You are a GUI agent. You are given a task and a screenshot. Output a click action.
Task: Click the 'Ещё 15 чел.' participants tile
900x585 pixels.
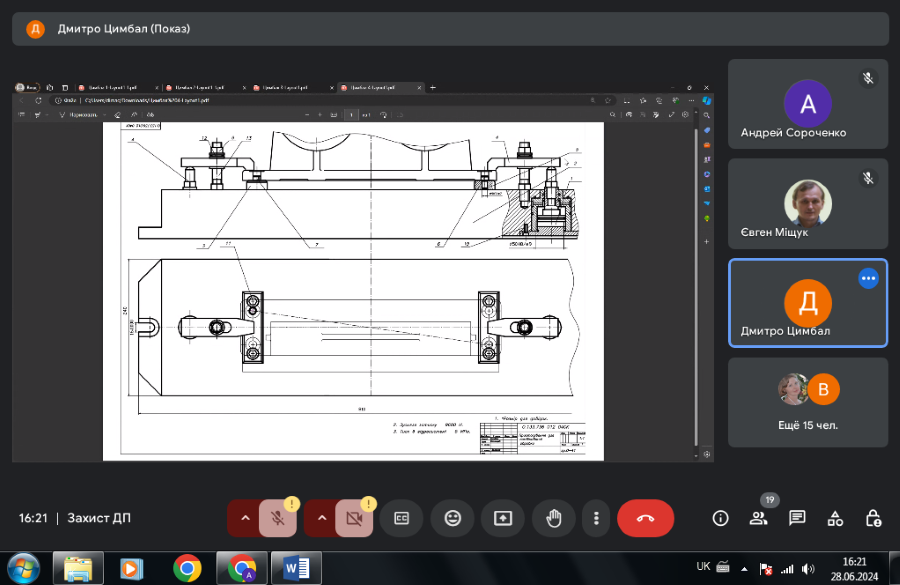[808, 402]
